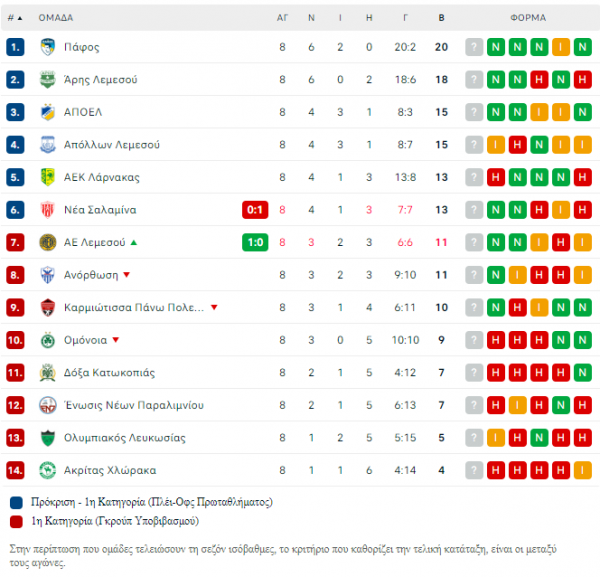The image size is (600, 577).
Task: Click the Ομόνοια green clover crest
Action: pos(47,340)
